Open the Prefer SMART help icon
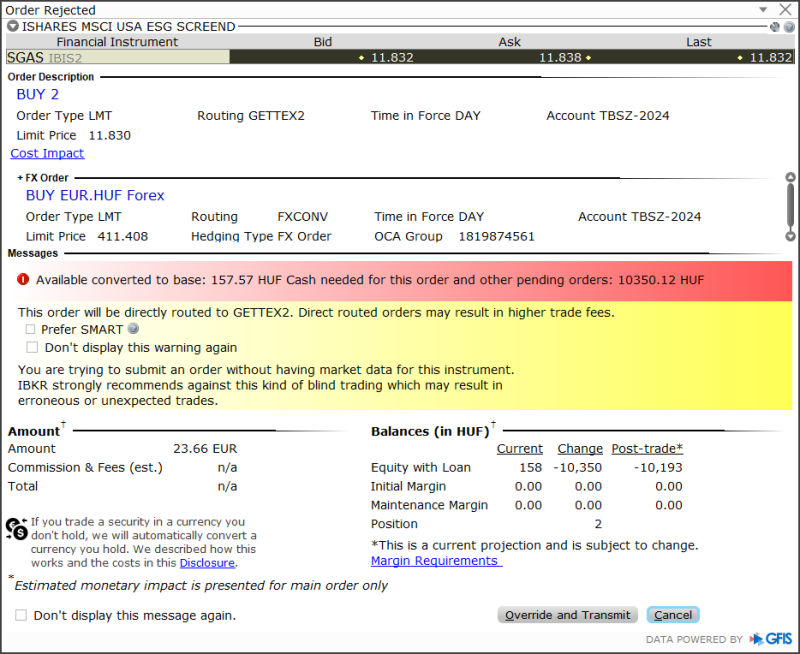This screenshot has height=654, width=800. click(133, 329)
